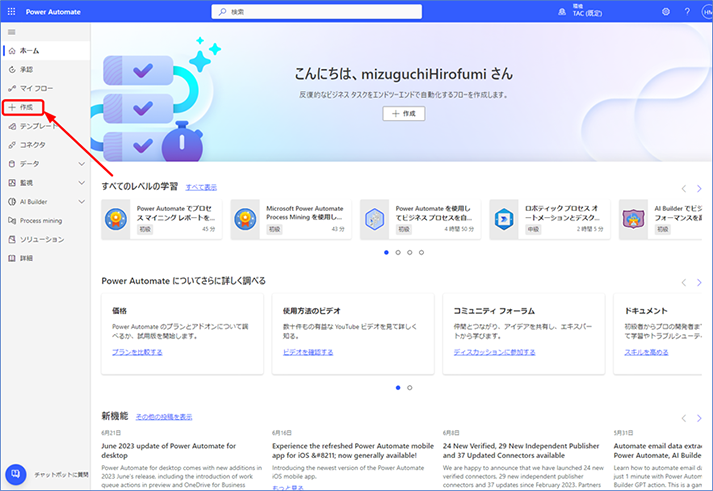
Task: Open the help question mark icon
Action: (687, 11)
